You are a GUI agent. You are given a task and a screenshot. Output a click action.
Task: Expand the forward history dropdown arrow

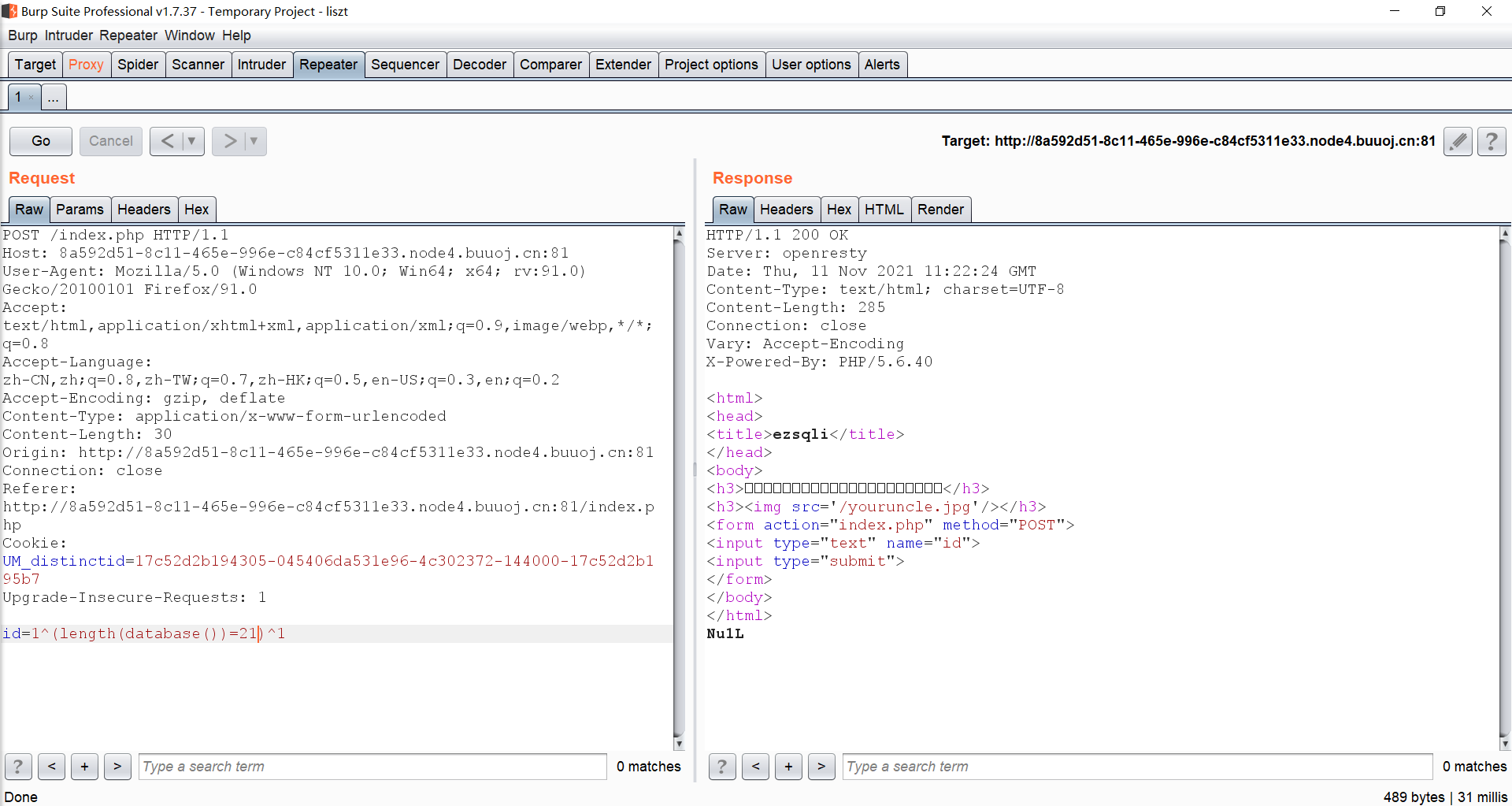tap(254, 141)
